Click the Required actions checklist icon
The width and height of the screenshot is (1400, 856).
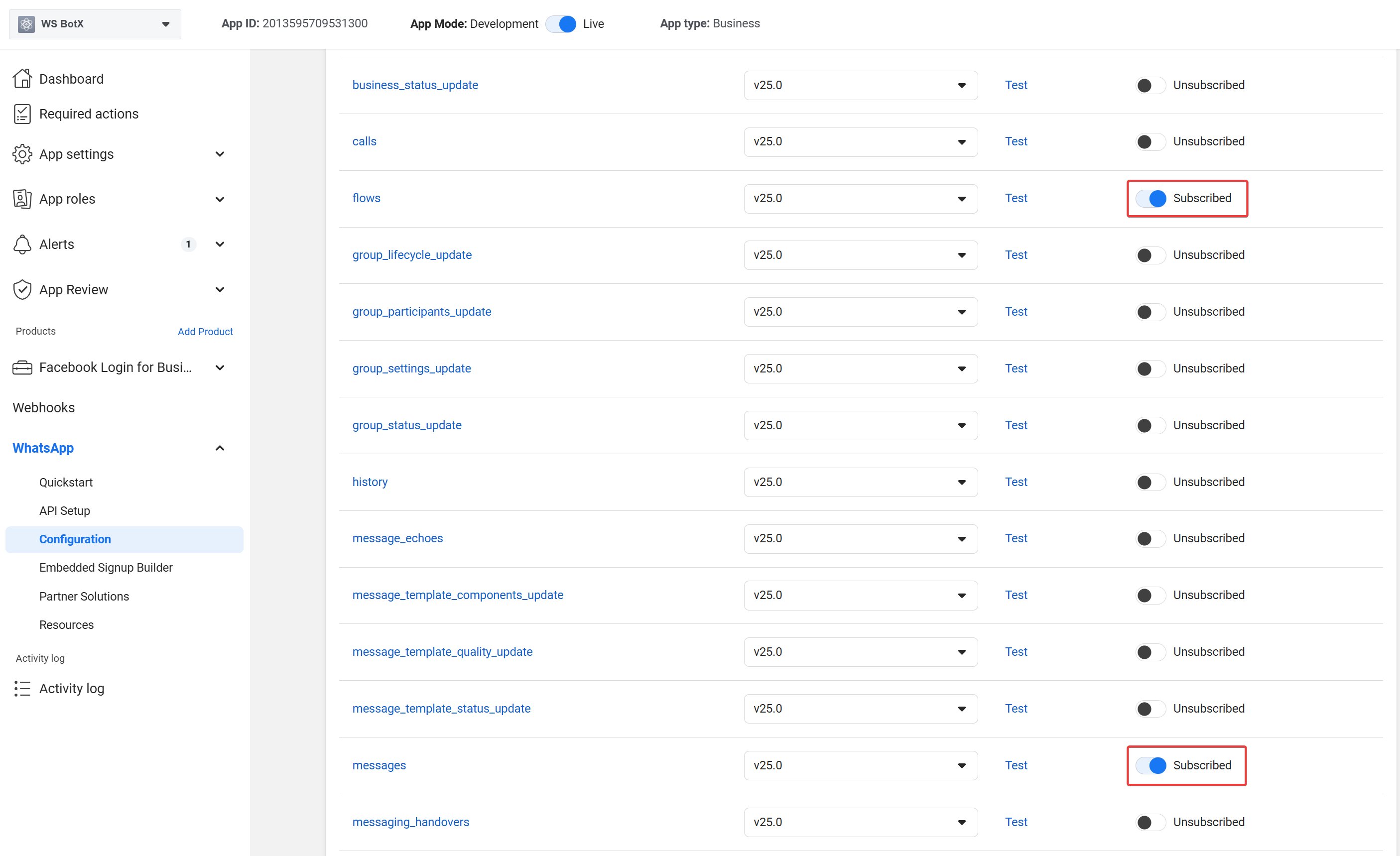pyautogui.click(x=22, y=114)
